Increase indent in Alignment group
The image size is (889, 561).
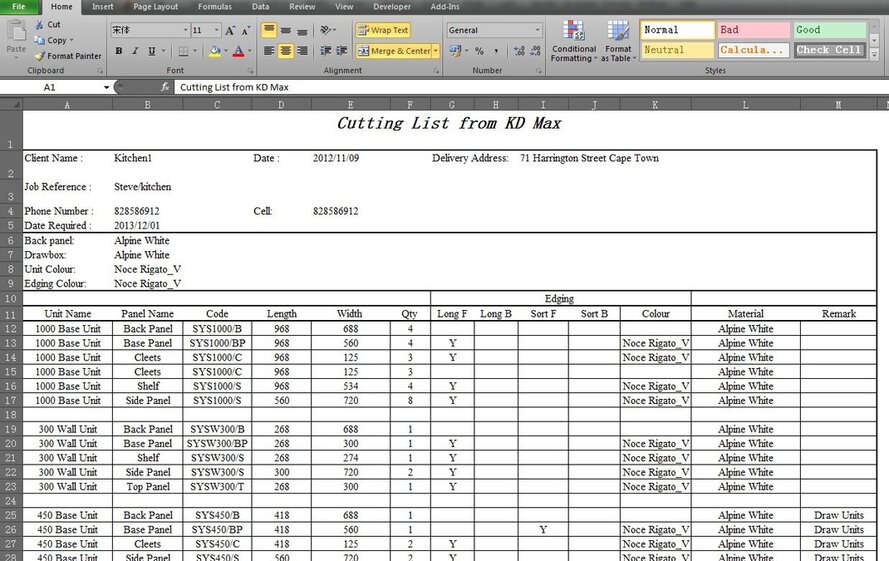(x=342, y=51)
